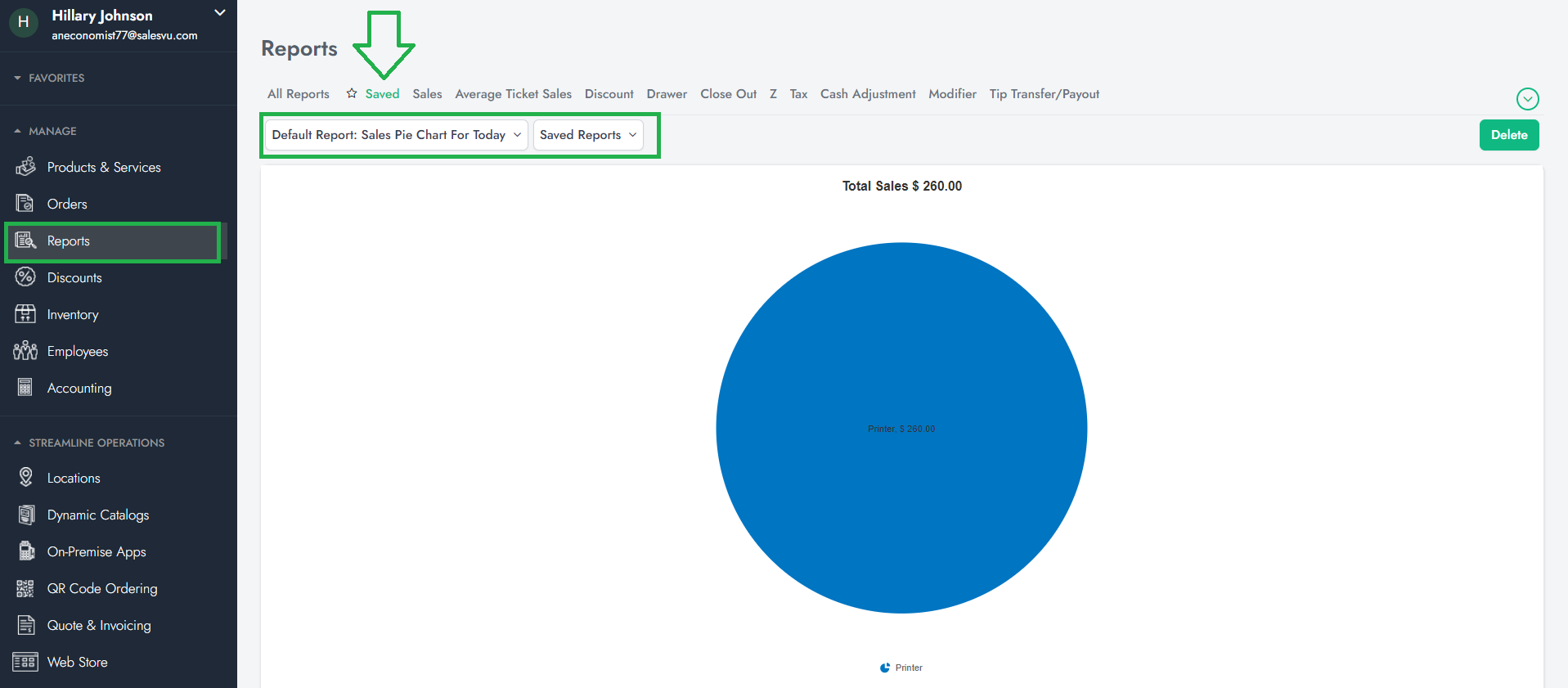
Task: Click the Employees people icon
Action: (25, 351)
